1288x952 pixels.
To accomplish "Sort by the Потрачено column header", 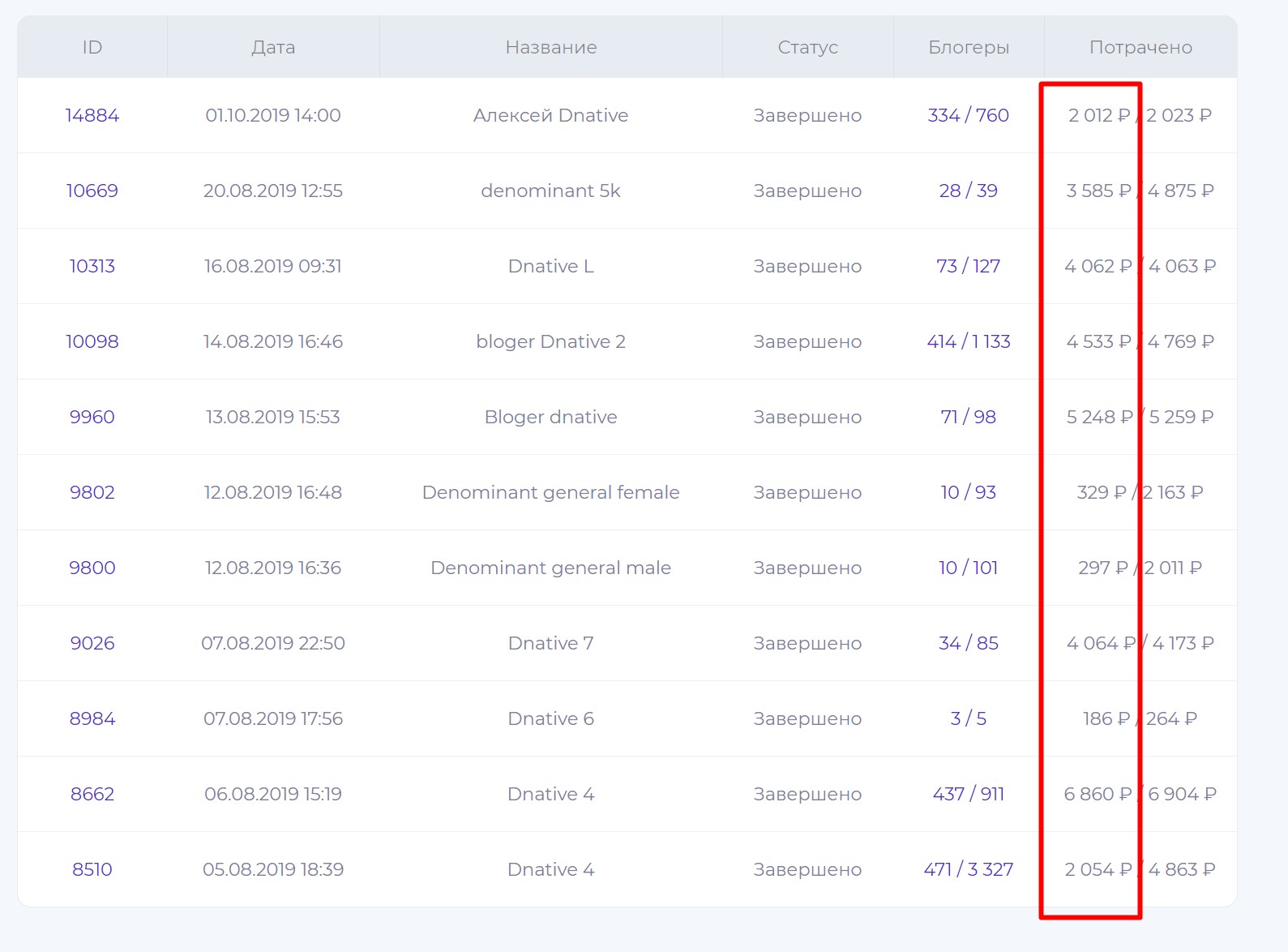I will 1140,47.
